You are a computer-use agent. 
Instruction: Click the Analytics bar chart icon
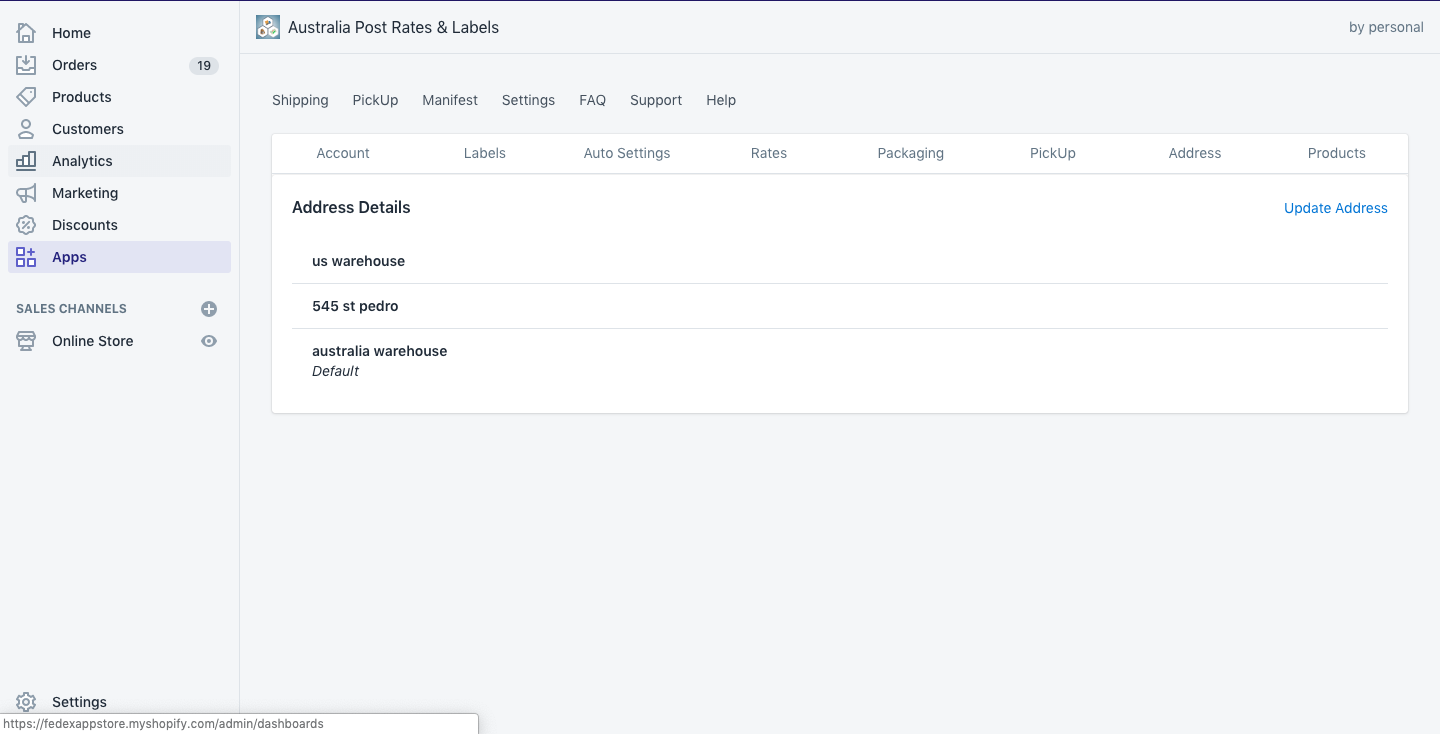[26, 161]
